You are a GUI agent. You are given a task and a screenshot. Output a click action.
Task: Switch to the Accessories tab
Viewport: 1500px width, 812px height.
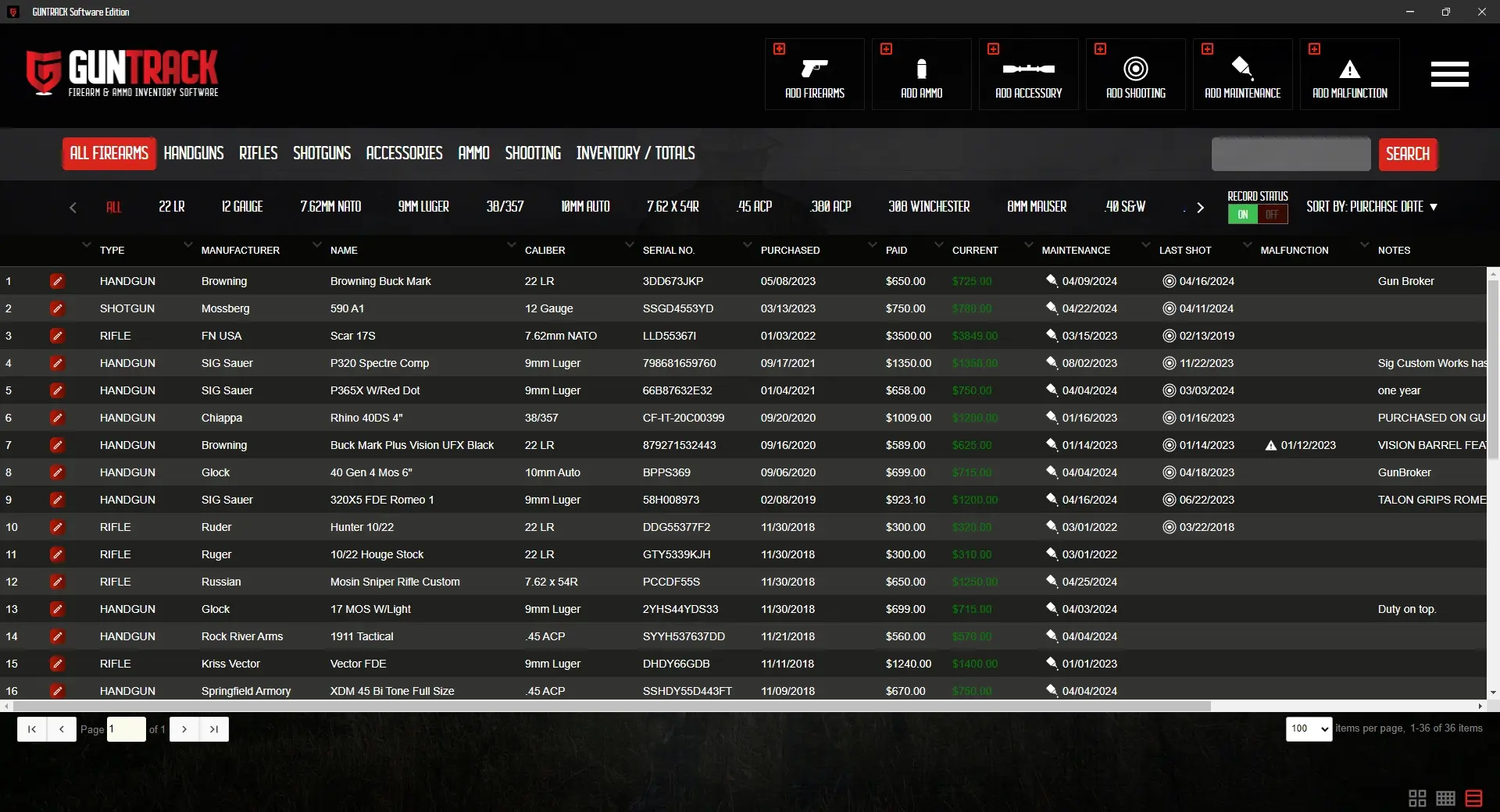tap(404, 153)
